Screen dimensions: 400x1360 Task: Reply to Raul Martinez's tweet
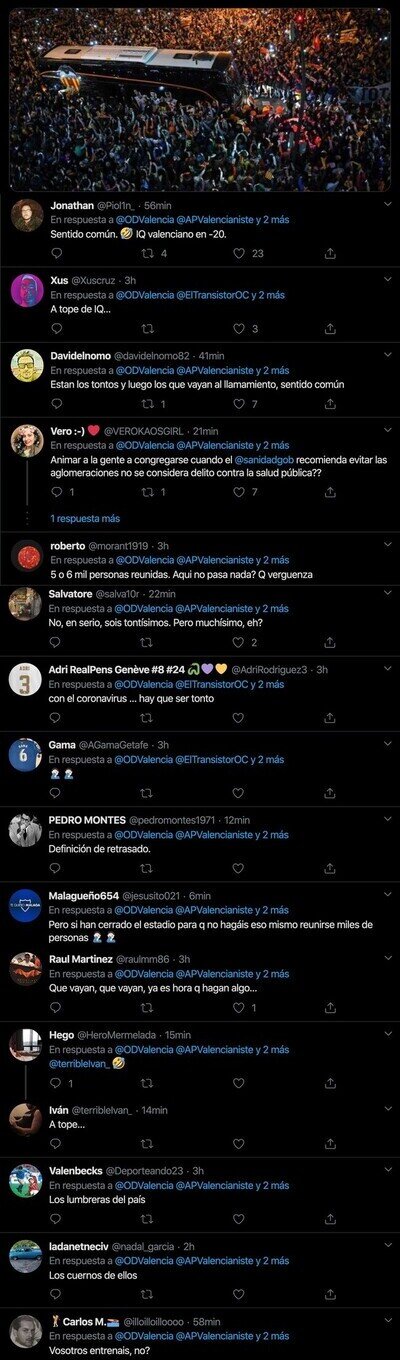tap(56, 1007)
